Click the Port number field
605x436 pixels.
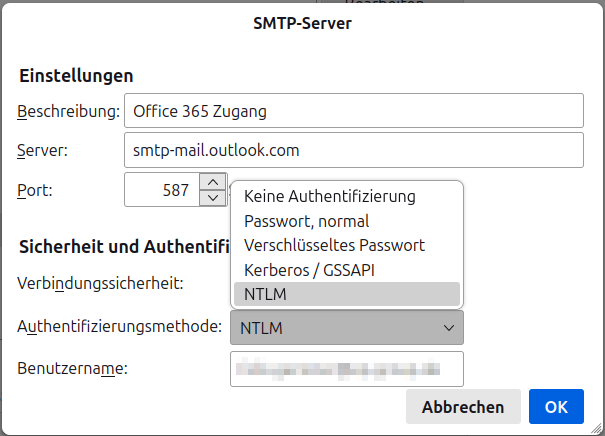point(162,189)
